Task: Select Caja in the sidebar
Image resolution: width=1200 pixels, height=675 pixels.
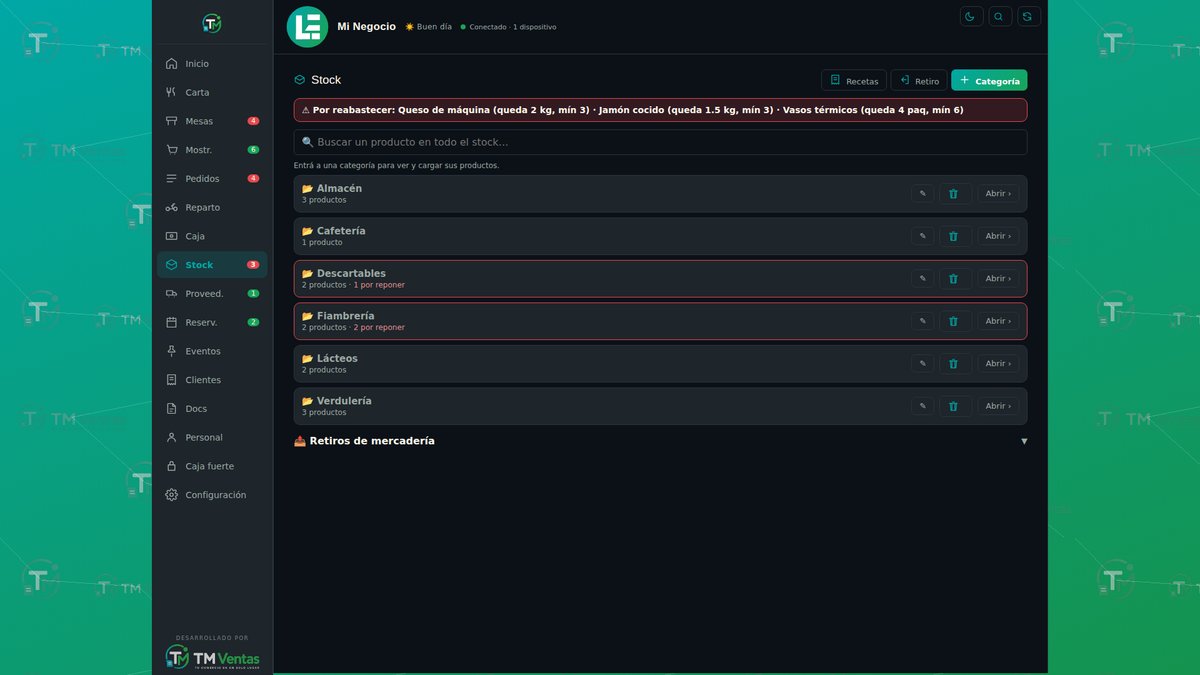Action: click(x=212, y=237)
